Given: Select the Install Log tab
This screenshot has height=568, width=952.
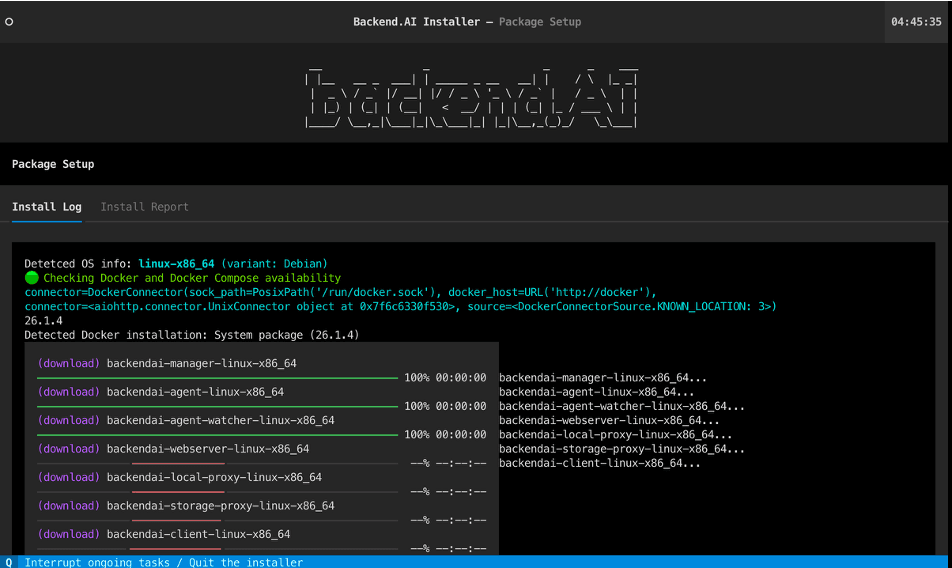Looking at the screenshot, I should [x=46, y=207].
